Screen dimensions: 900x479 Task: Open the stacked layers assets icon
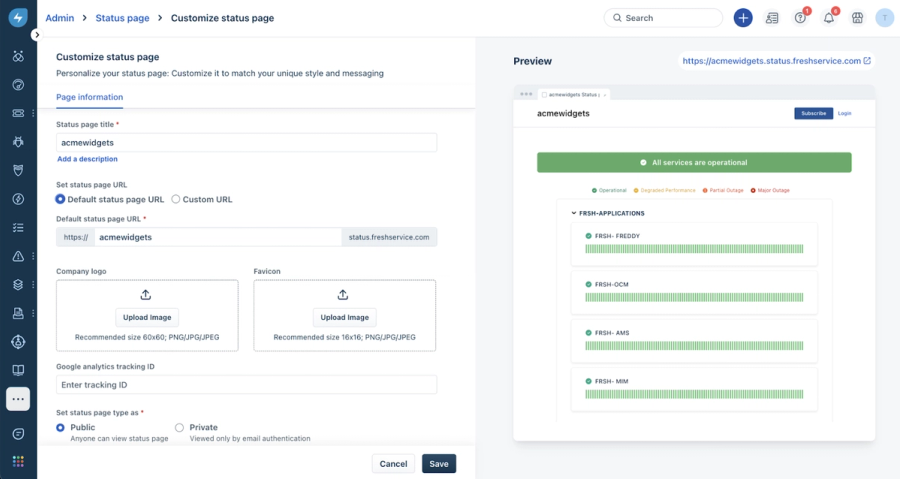[x=18, y=285]
